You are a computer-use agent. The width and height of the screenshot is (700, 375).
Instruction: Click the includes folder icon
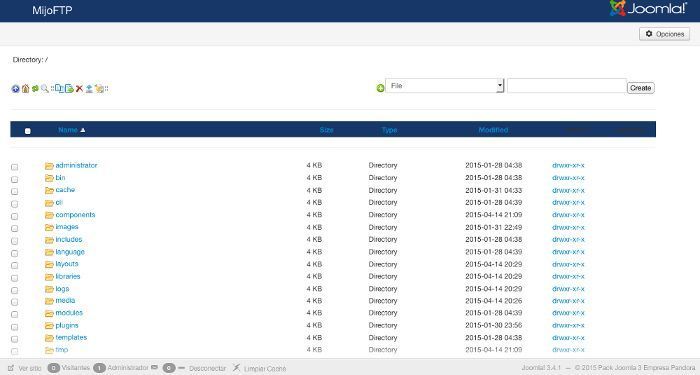(49, 240)
